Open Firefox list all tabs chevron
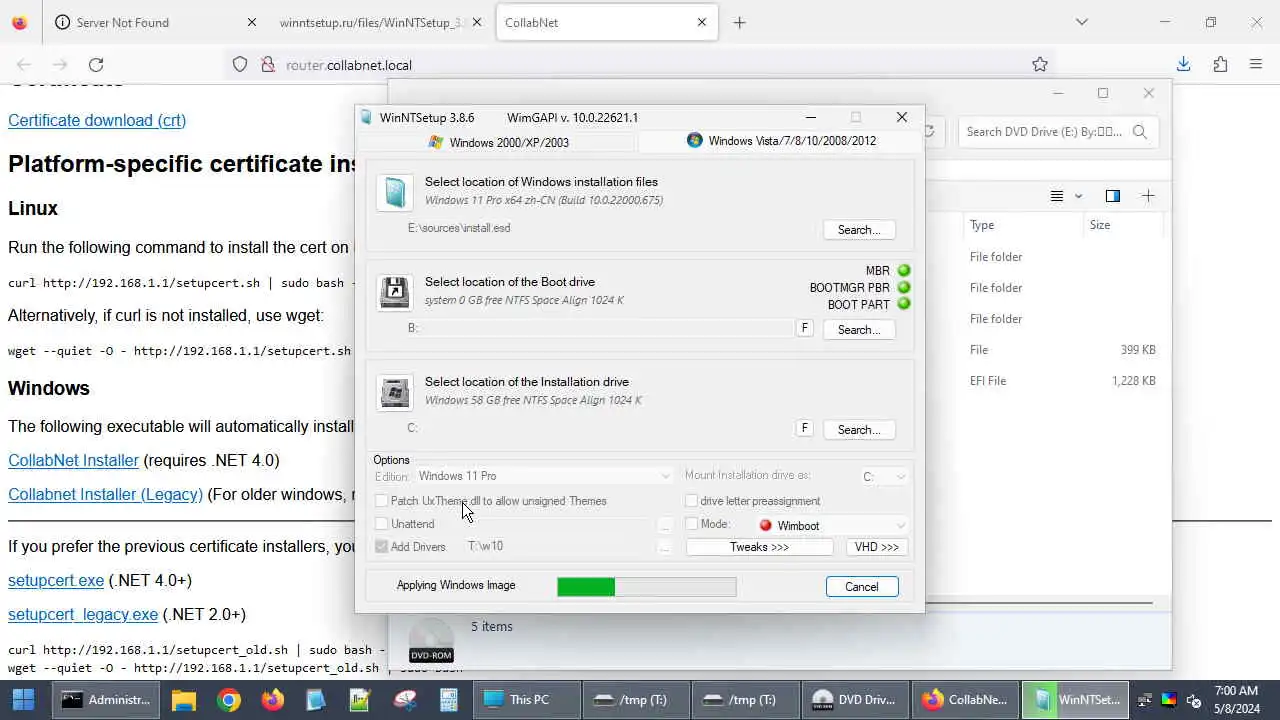 pyautogui.click(x=1081, y=22)
